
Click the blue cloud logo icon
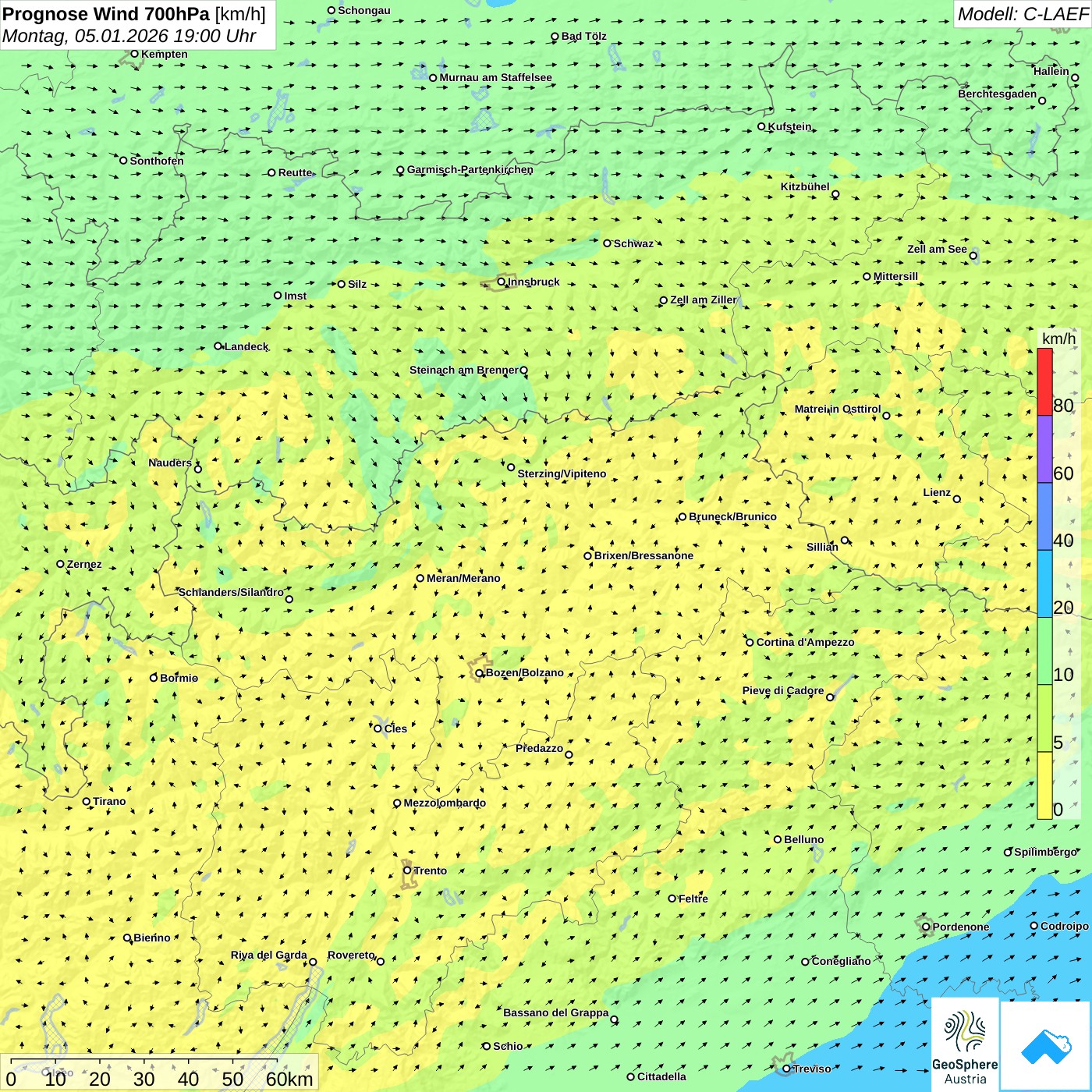pos(1046,1046)
